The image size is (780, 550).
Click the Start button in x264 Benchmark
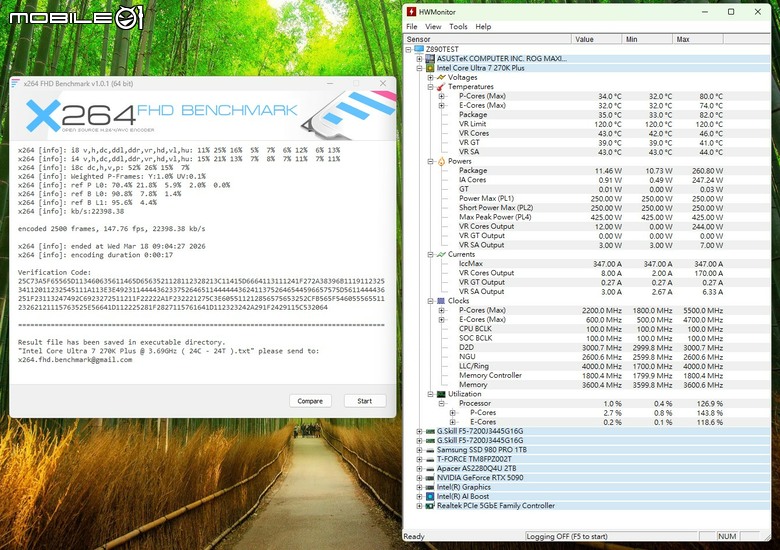[365, 401]
